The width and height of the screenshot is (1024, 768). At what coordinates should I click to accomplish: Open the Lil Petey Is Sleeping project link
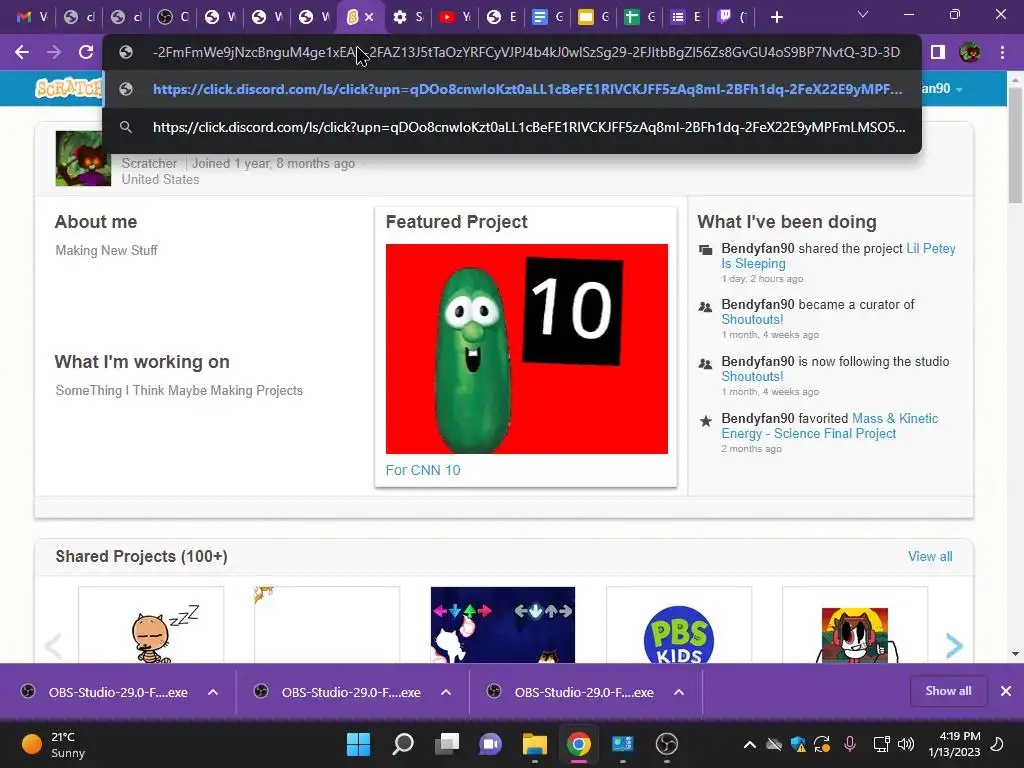pos(838,256)
